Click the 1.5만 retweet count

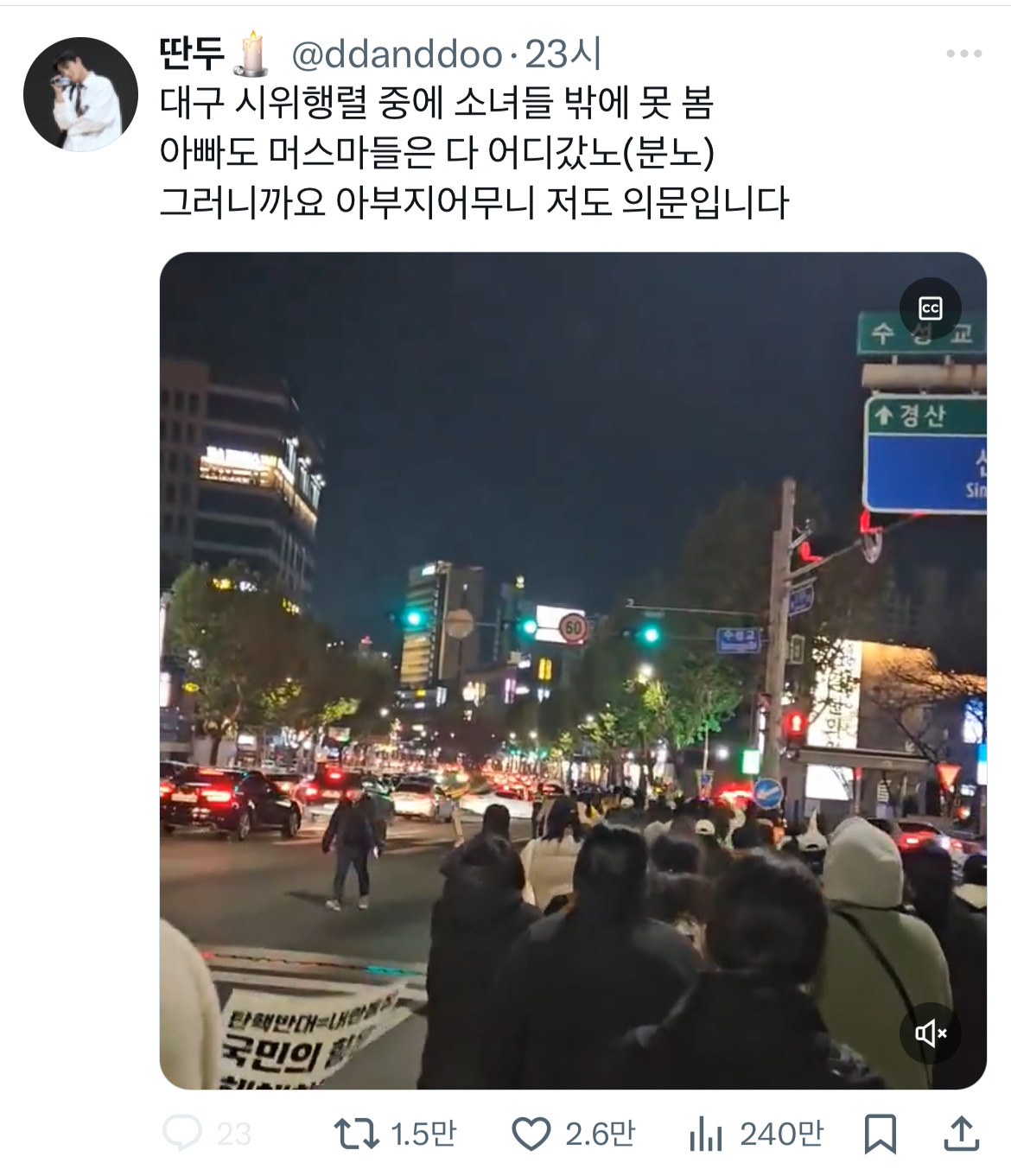pyautogui.click(x=423, y=1134)
